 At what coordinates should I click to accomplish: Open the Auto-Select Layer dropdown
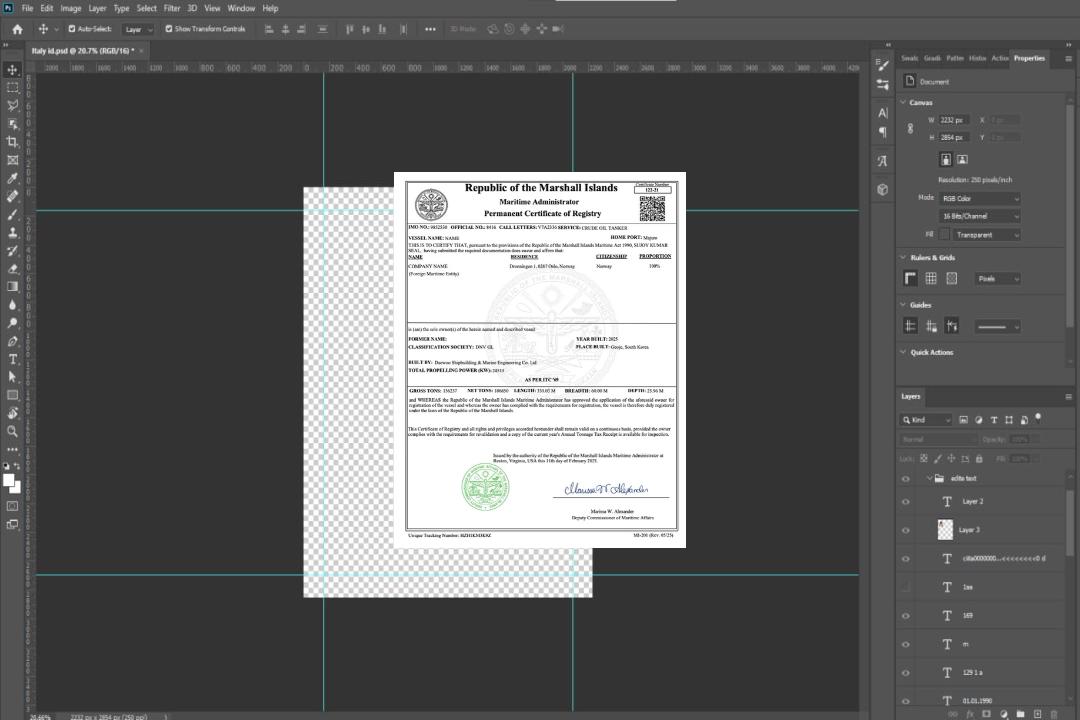coord(138,30)
